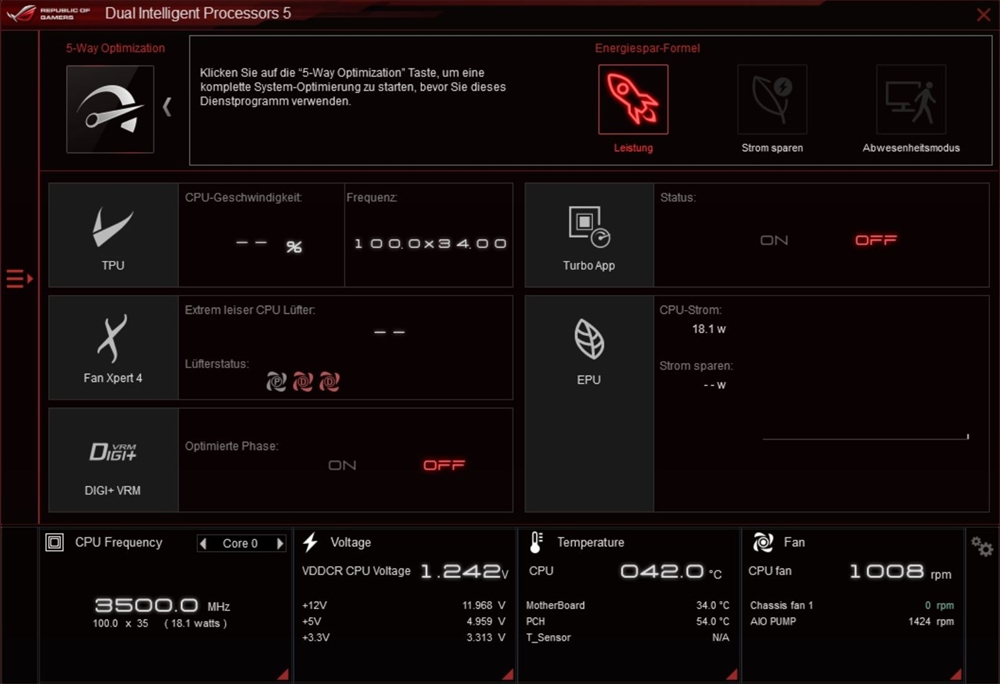Open the TPU panel

(114, 235)
